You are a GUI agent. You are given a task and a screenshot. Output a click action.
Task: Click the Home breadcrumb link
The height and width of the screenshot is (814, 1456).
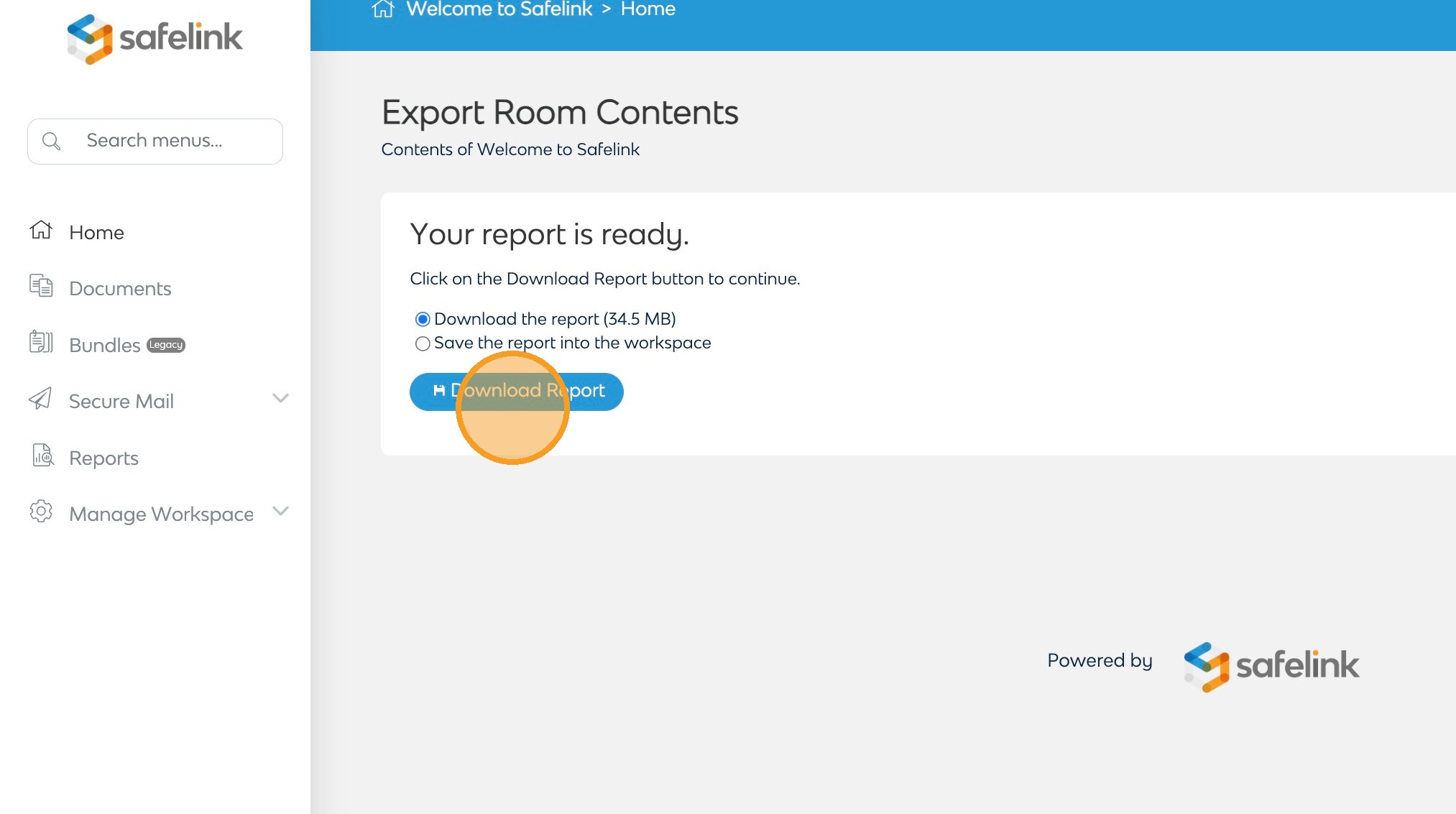(648, 9)
